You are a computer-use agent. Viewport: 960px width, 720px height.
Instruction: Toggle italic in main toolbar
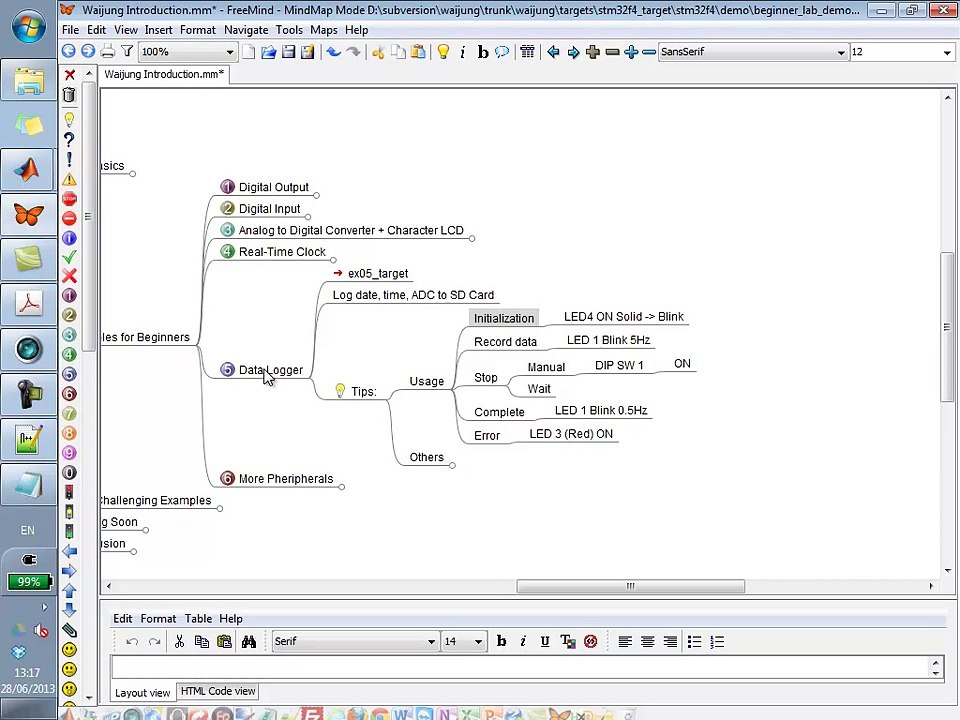463,51
